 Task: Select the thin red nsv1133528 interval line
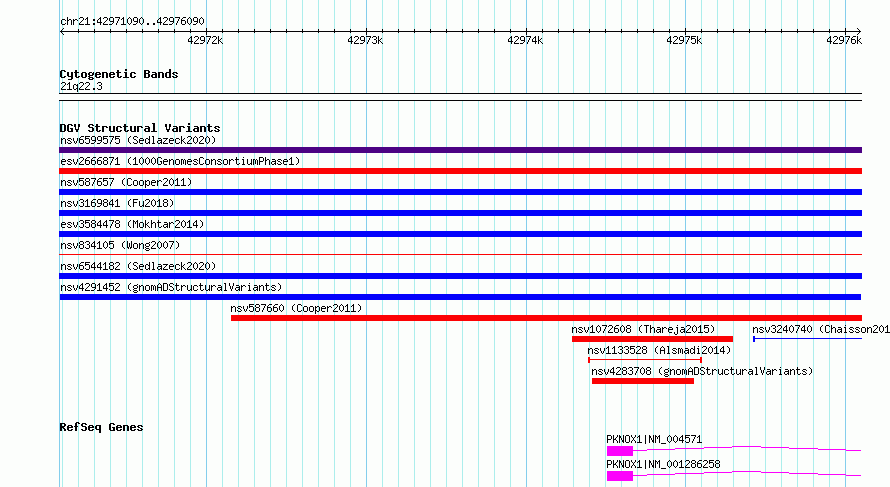(x=645, y=360)
